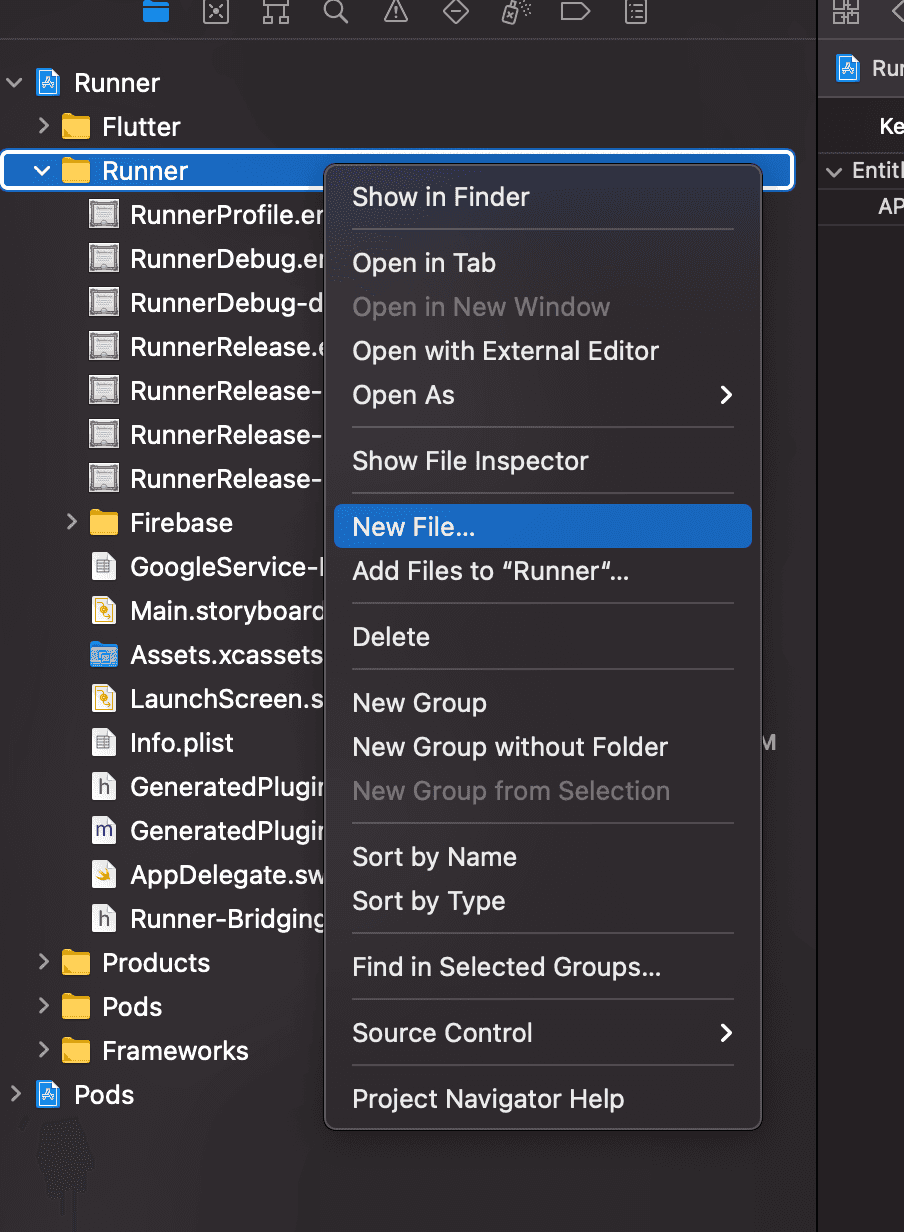Select the Info.plist file
The width and height of the screenshot is (904, 1232).
tap(181, 743)
